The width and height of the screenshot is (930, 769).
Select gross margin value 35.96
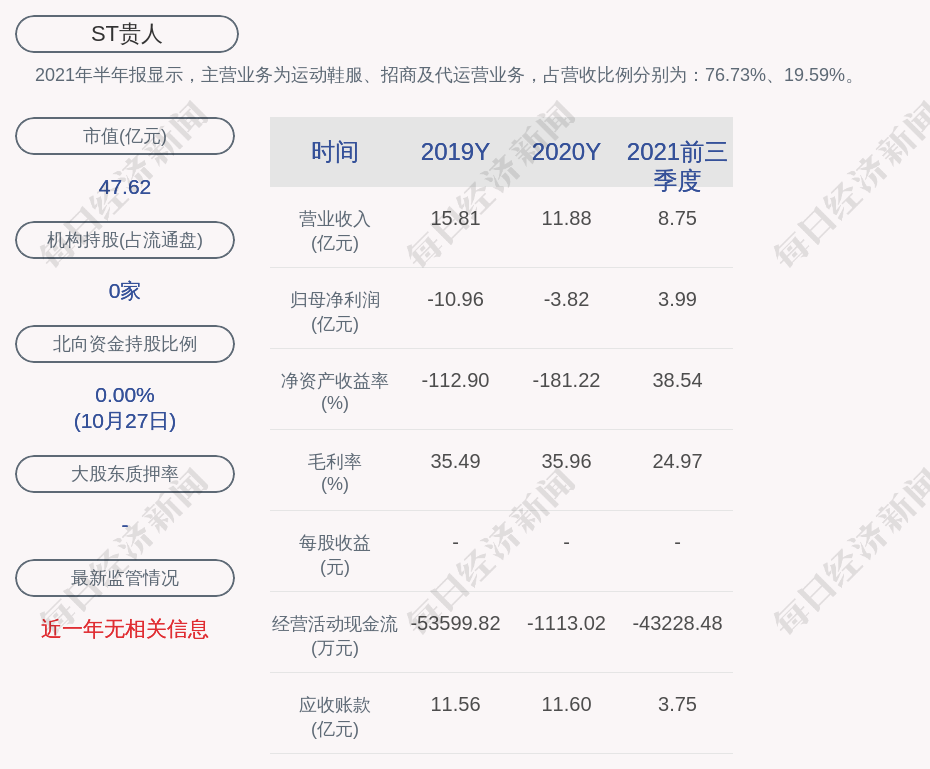(x=566, y=461)
